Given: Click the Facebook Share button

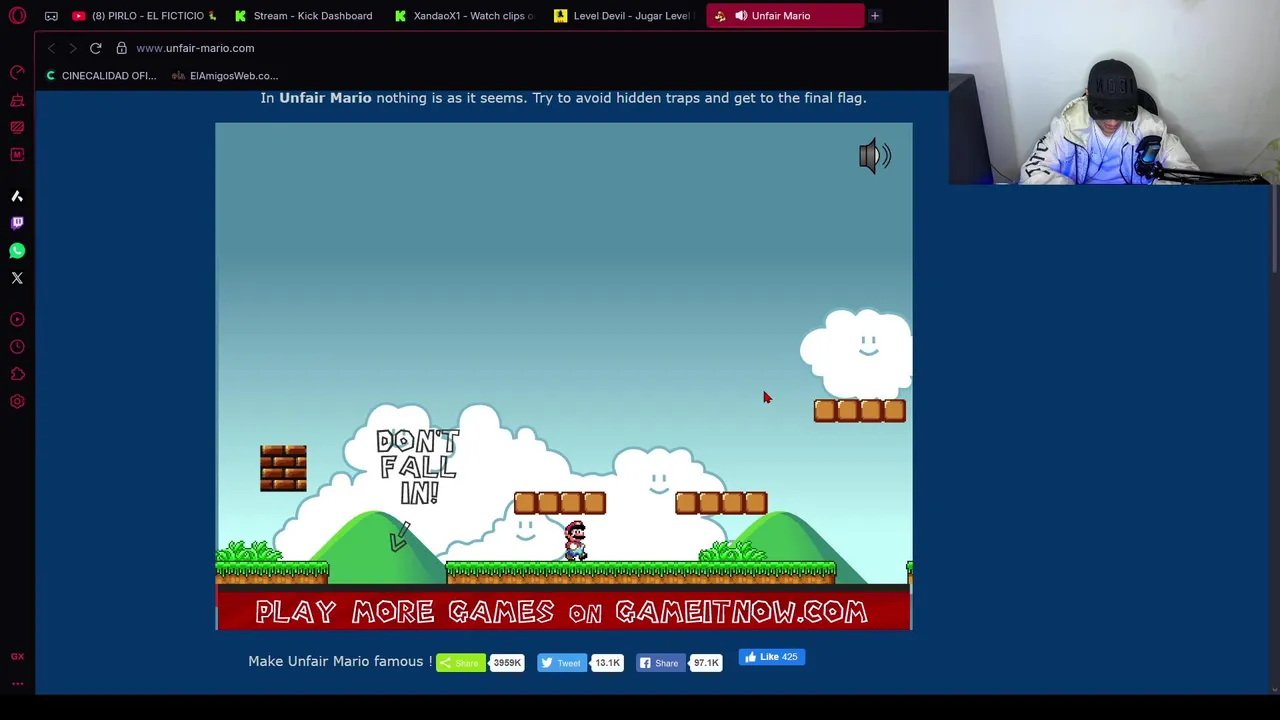Looking at the screenshot, I should point(660,662).
